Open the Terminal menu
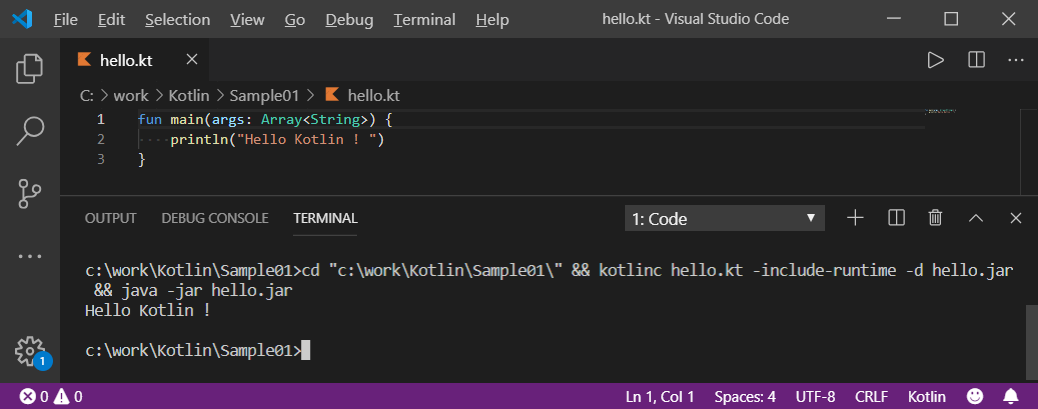 (424, 20)
